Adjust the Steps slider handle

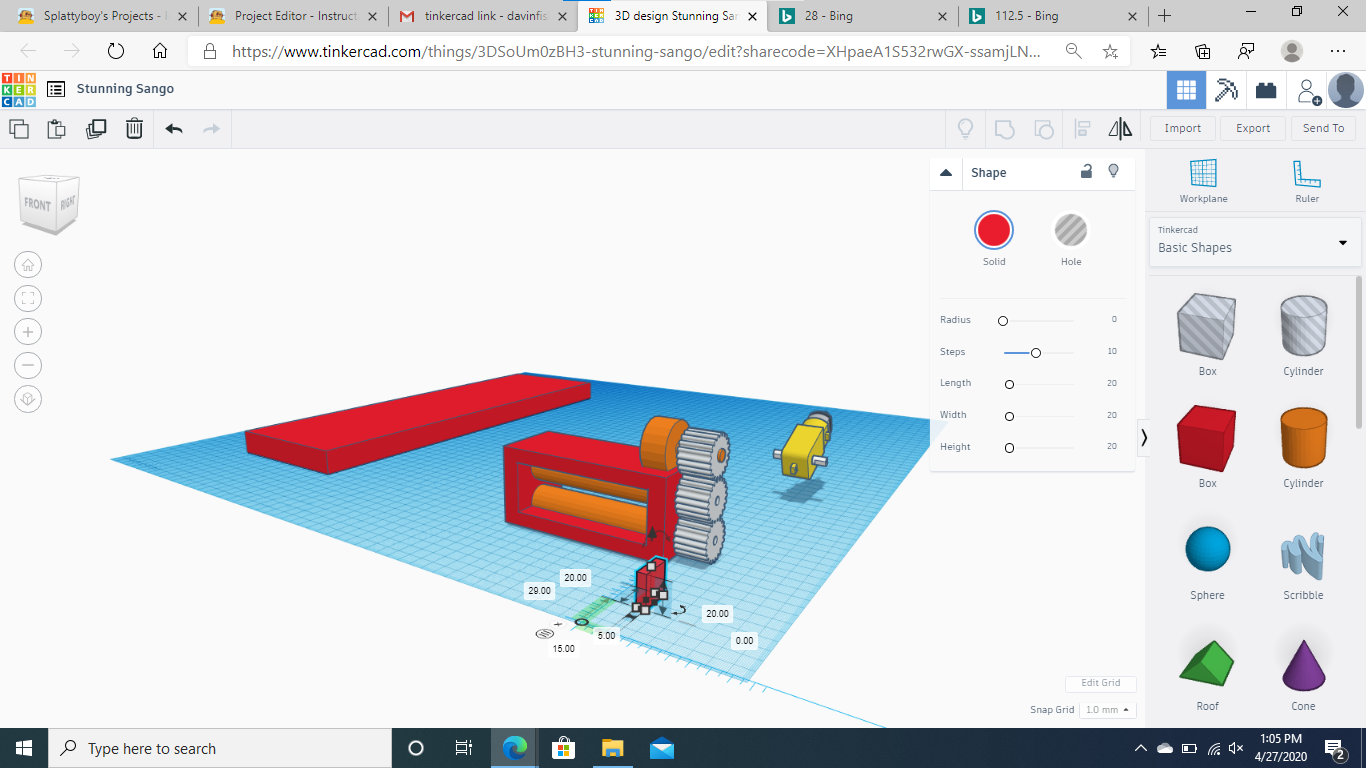(x=1036, y=352)
